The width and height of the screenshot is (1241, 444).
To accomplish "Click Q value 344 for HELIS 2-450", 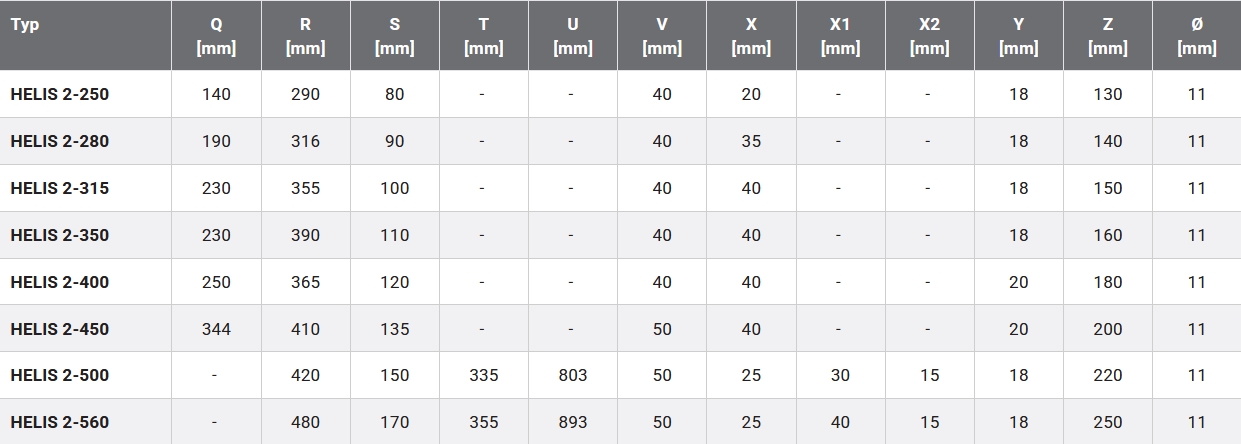I will (216, 329).
